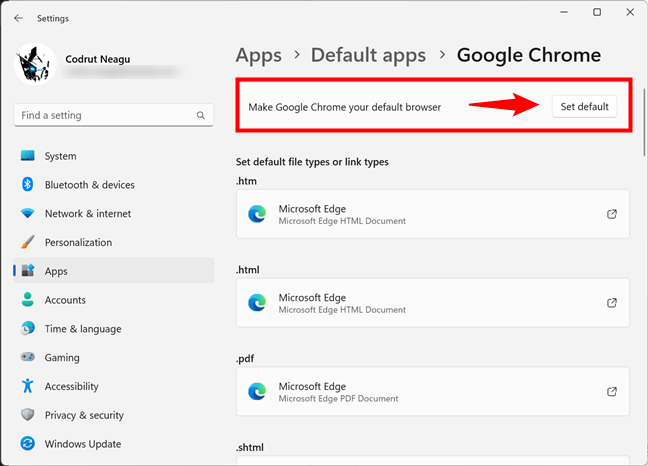Go to Apps breadcrumb link
This screenshot has height=466, width=648.
258,55
